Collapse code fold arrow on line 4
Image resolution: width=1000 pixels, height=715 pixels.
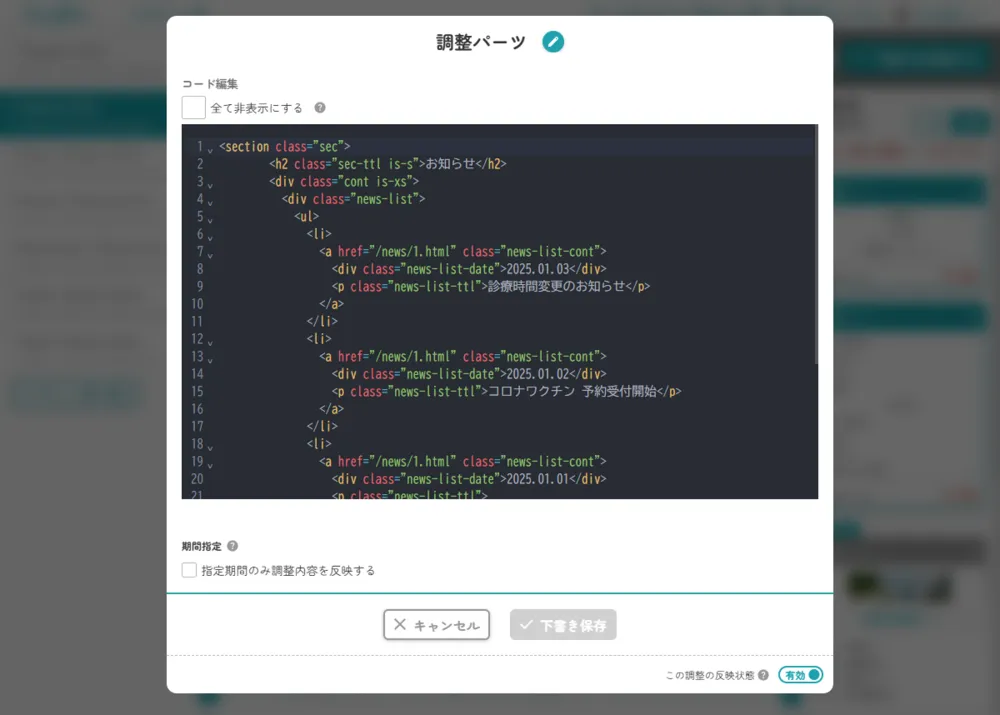pyautogui.click(x=210, y=203)
